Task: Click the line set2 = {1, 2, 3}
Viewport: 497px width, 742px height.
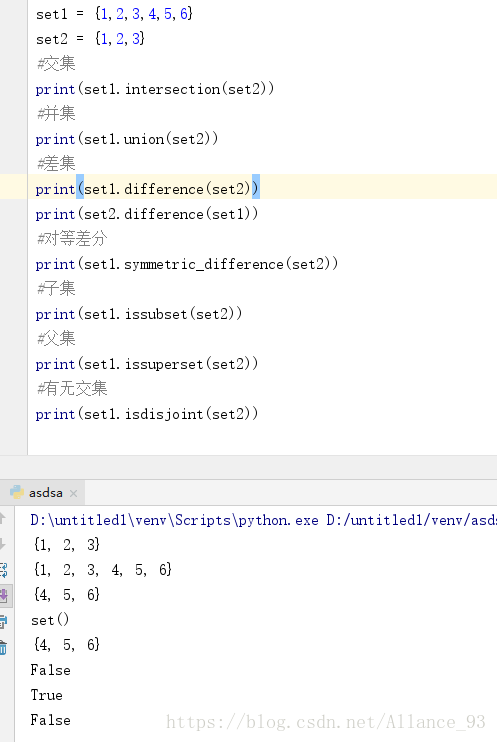Action: 90,38
